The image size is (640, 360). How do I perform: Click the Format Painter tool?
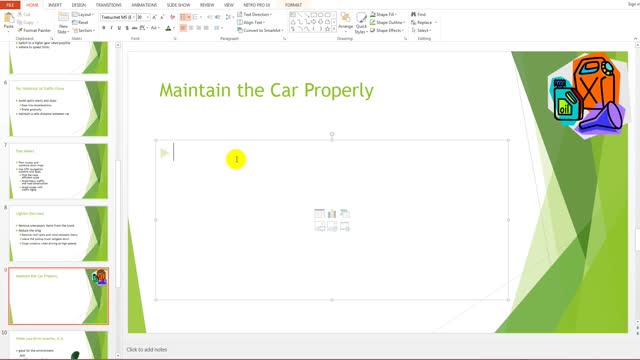point(34,30)
